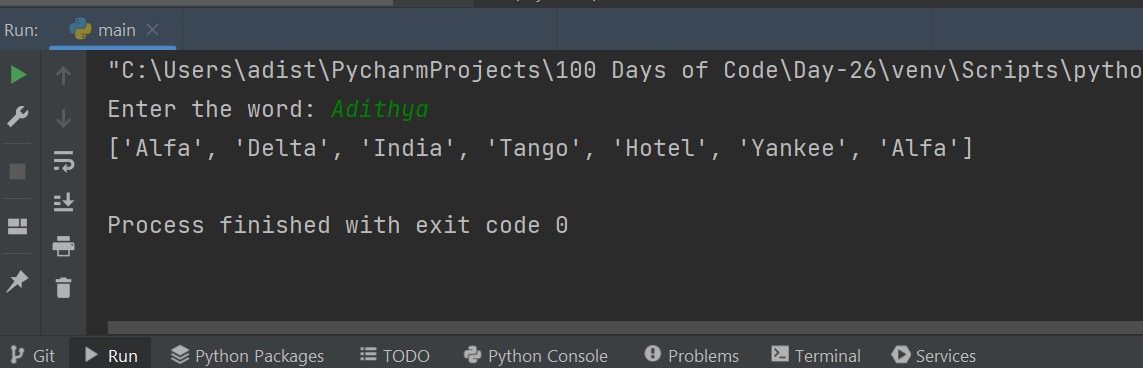Print console output via the printer icon

point(63,245)
